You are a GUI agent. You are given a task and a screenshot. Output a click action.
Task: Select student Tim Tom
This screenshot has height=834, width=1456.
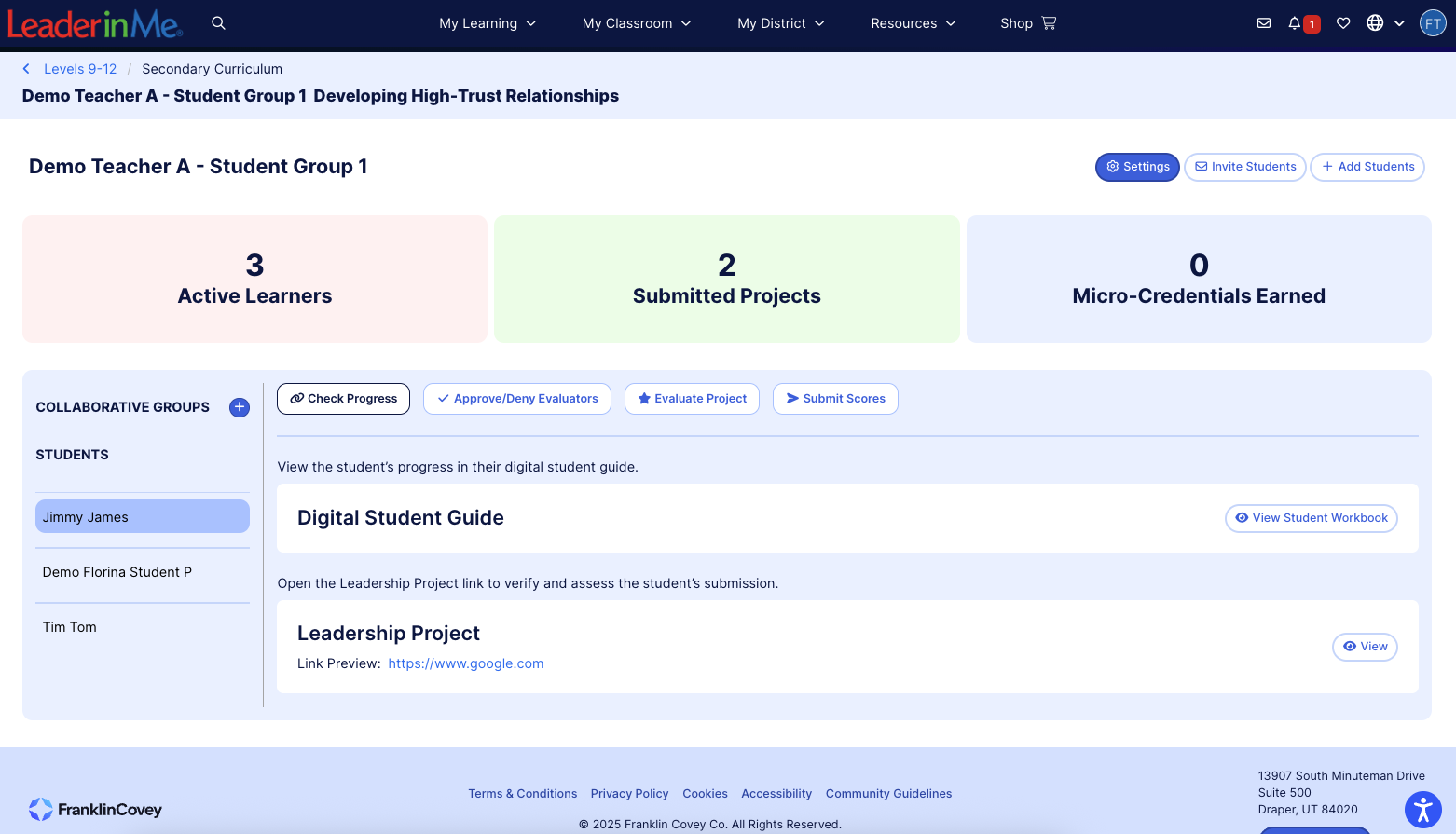point(70,627)
